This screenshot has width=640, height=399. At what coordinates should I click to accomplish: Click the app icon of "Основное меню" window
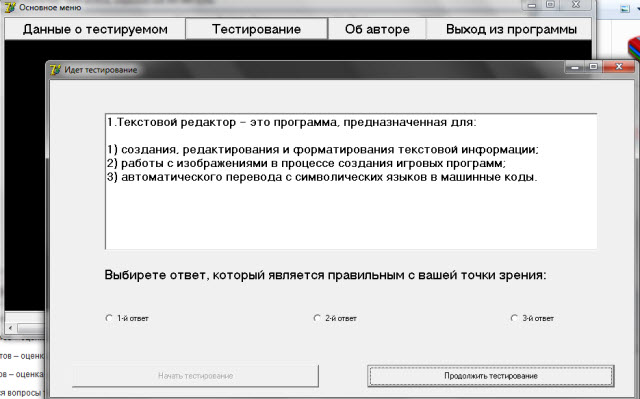10,7
